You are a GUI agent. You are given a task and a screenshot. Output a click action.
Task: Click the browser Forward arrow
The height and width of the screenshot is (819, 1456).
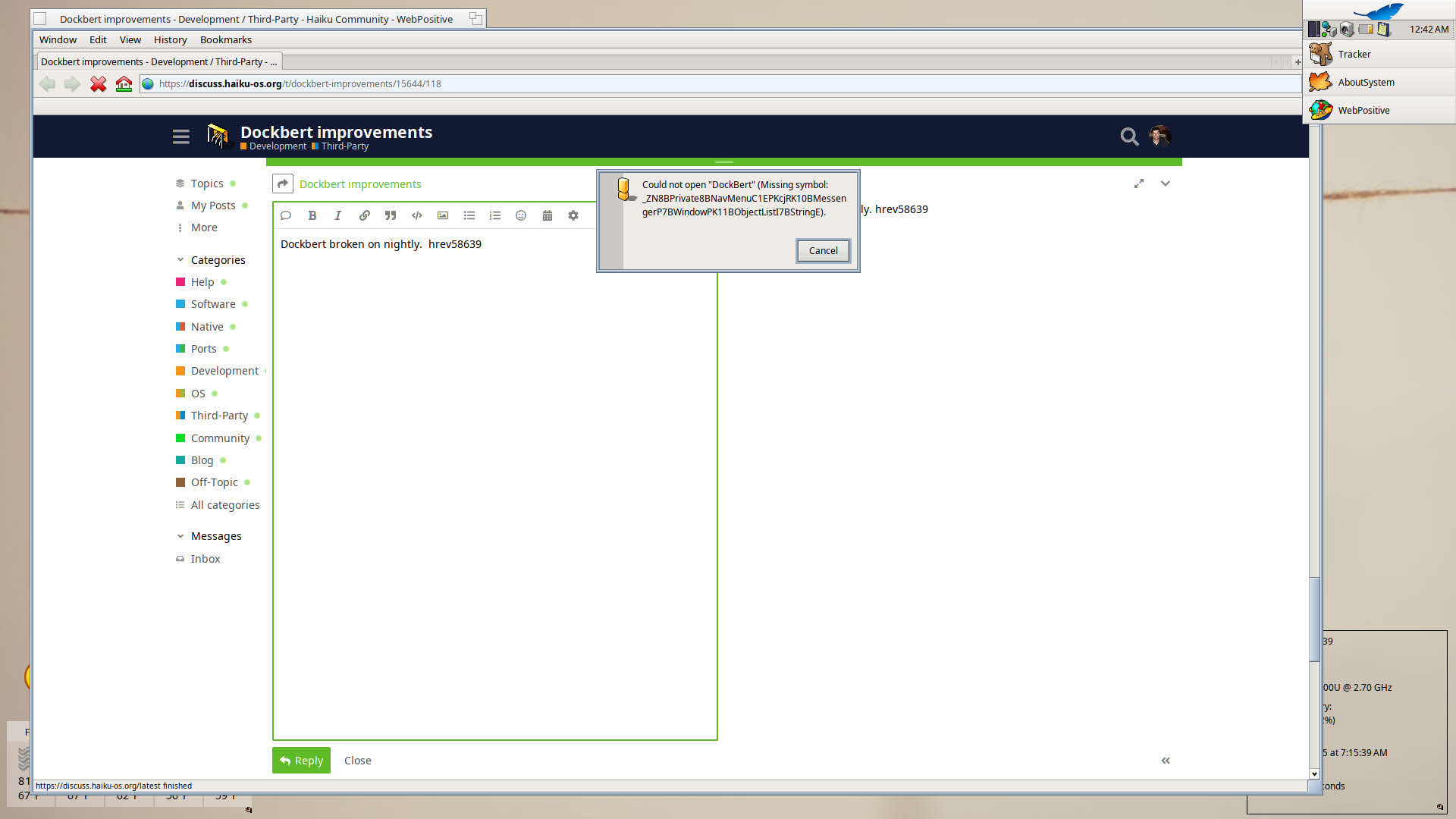point(72,84)
